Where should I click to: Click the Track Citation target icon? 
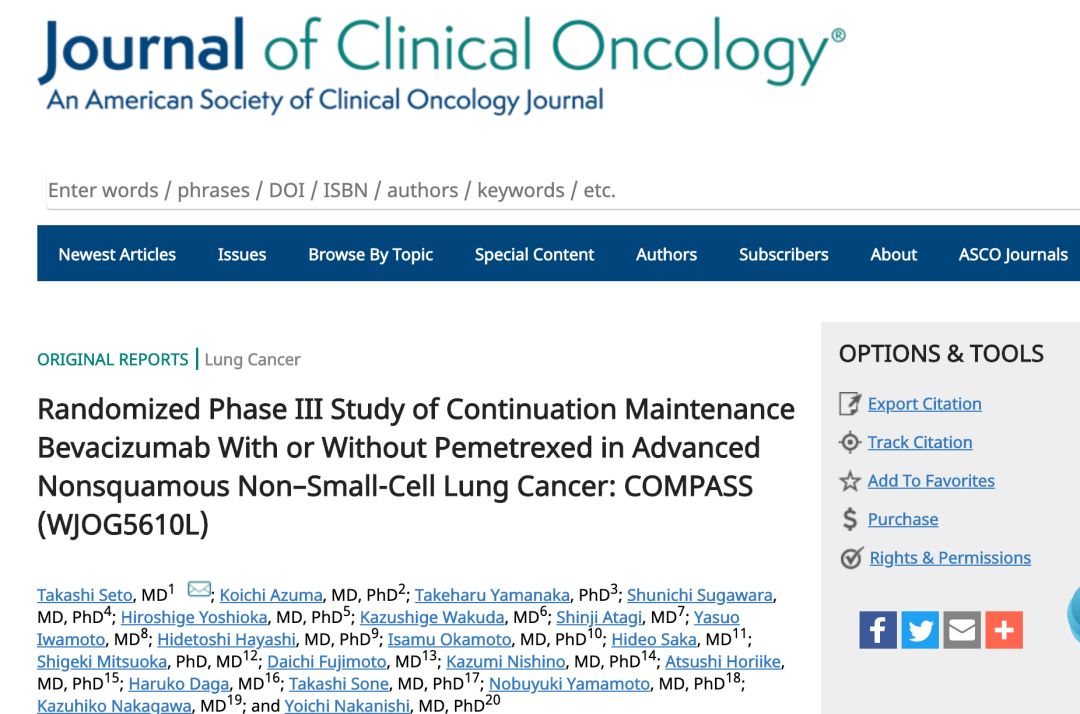tap(850, 443)
